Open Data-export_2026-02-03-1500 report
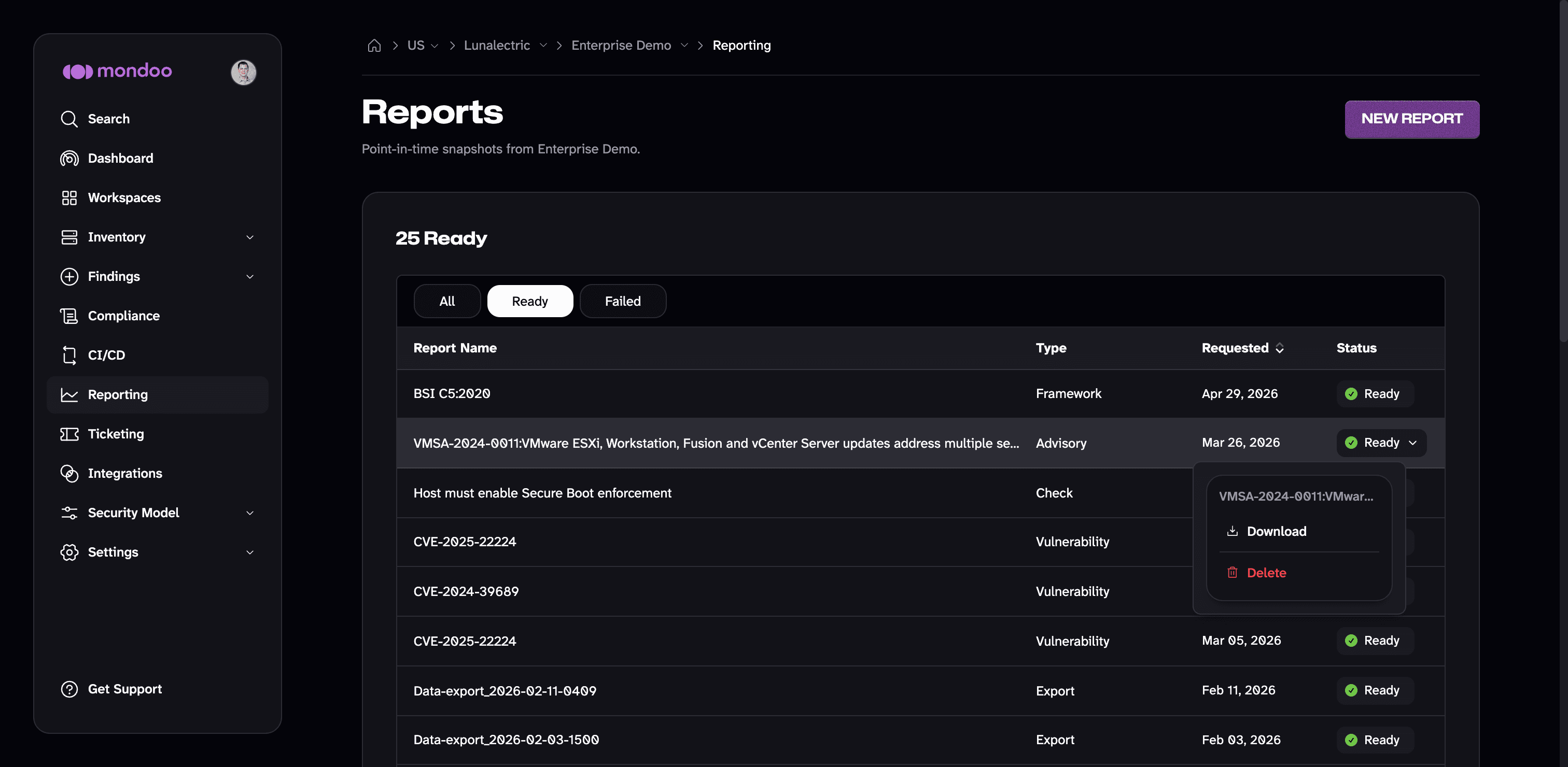Screen dimensions: 1568x767 coord(506,740)
